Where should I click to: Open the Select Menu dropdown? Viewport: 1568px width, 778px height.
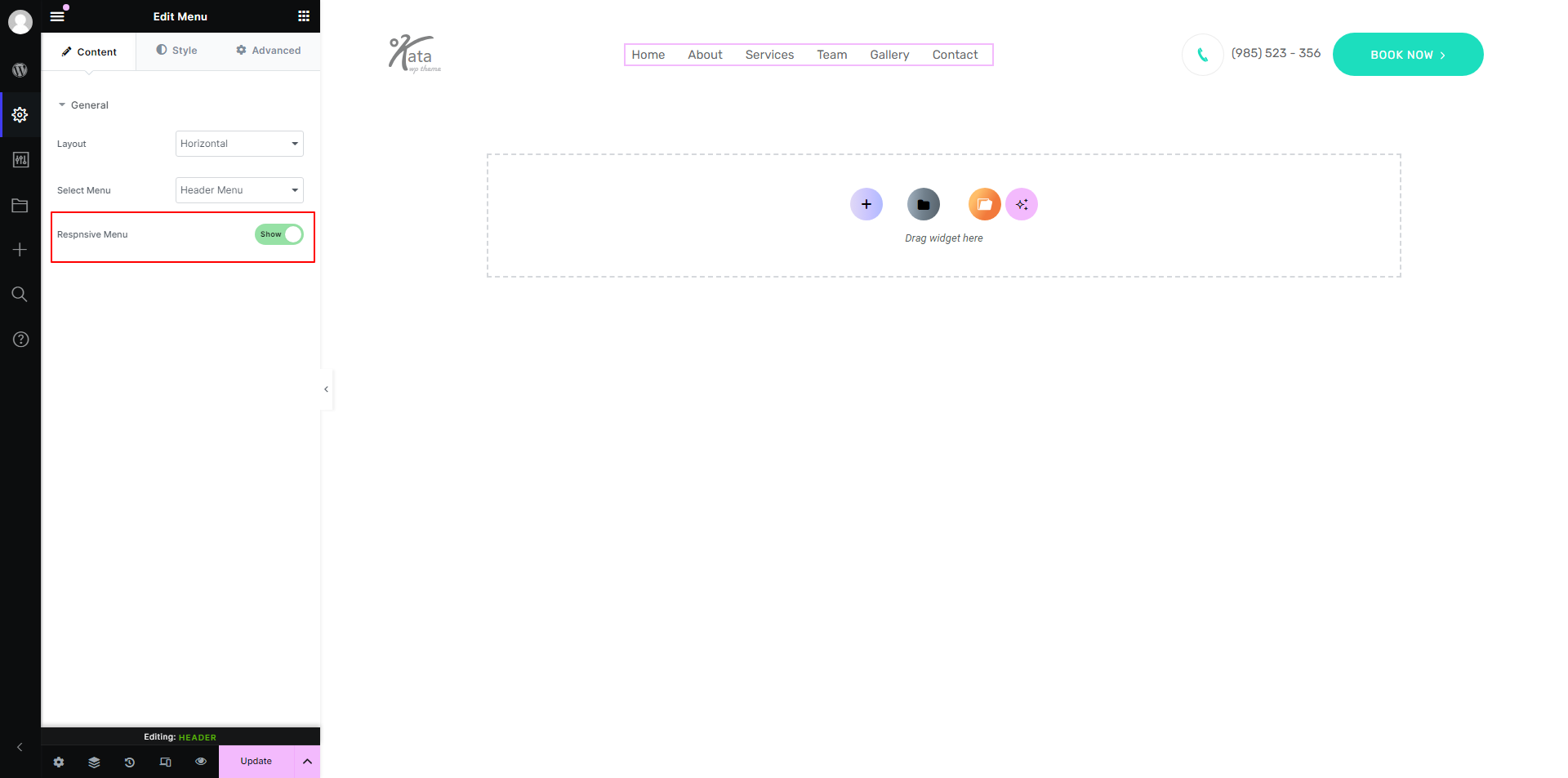click(239, 190)
